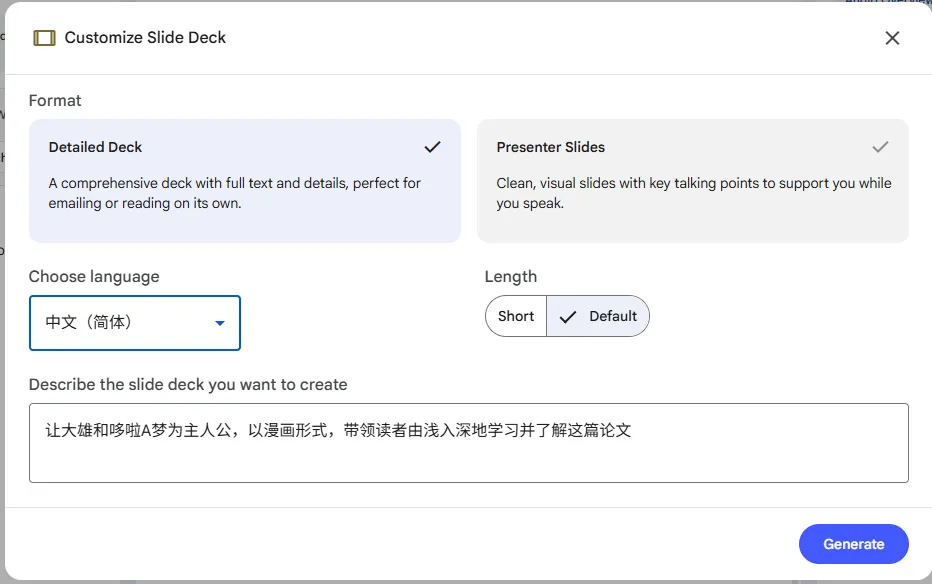This screenshot has height=584, width=932.
Task: Choose the Presenter Slides format title
Action: tap(551, 147)
